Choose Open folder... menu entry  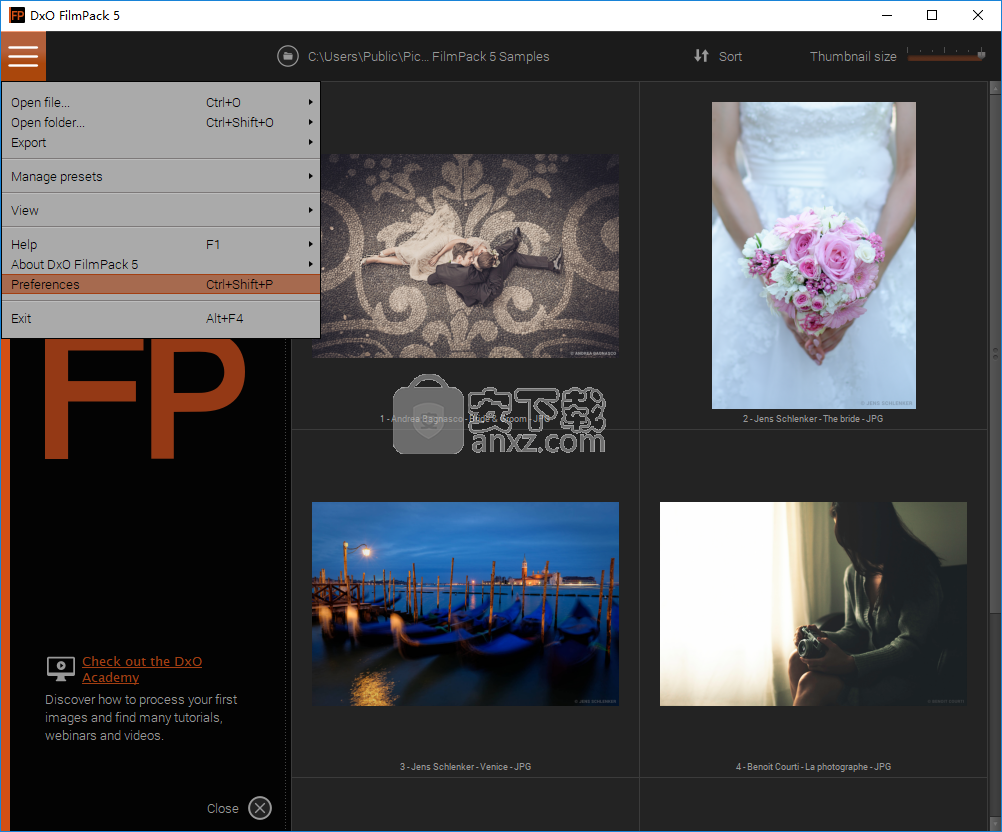[161, 122]
